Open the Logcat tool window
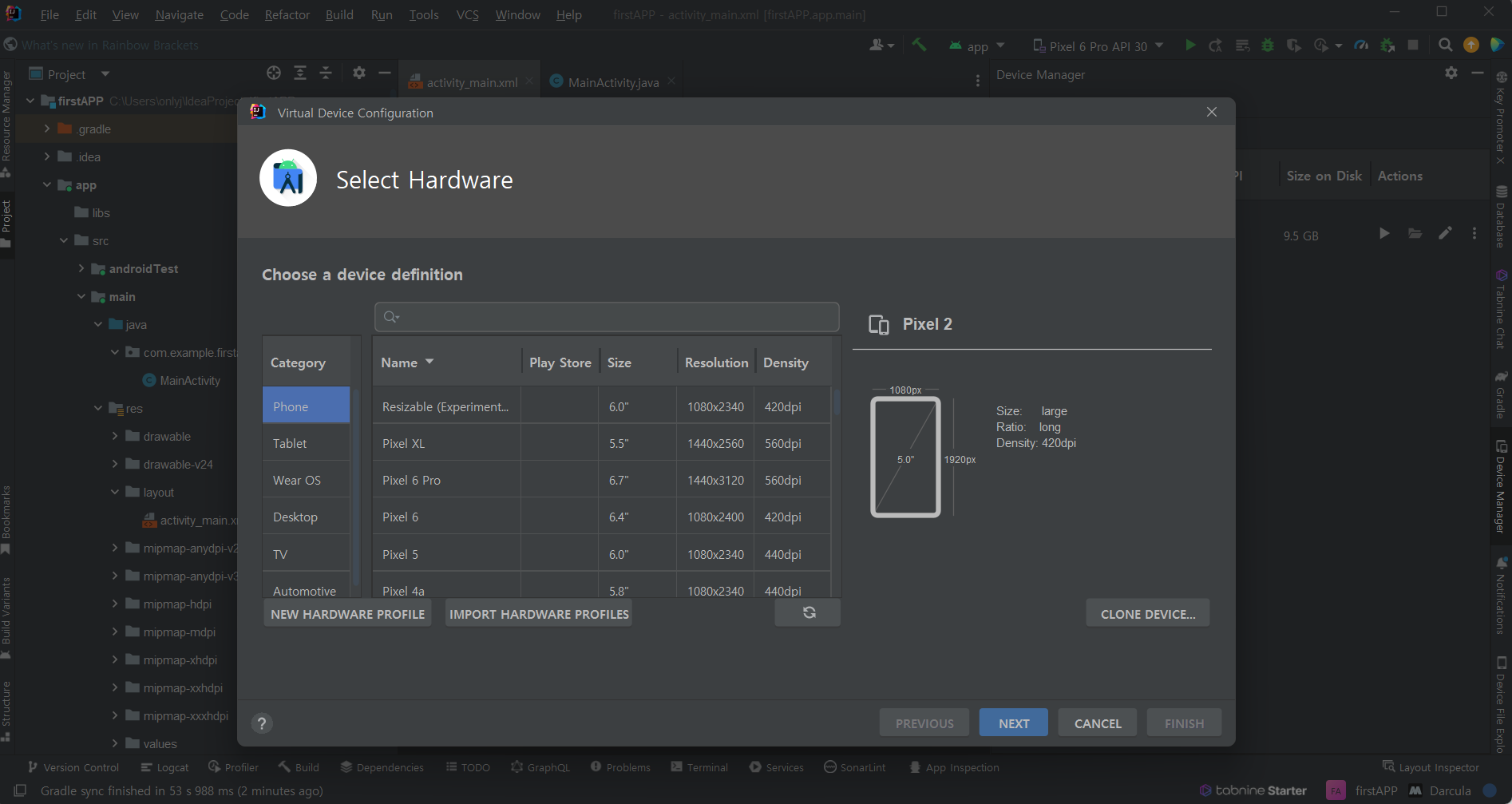The width and height of the screenshot is (1512, 804). coord(165,767)
